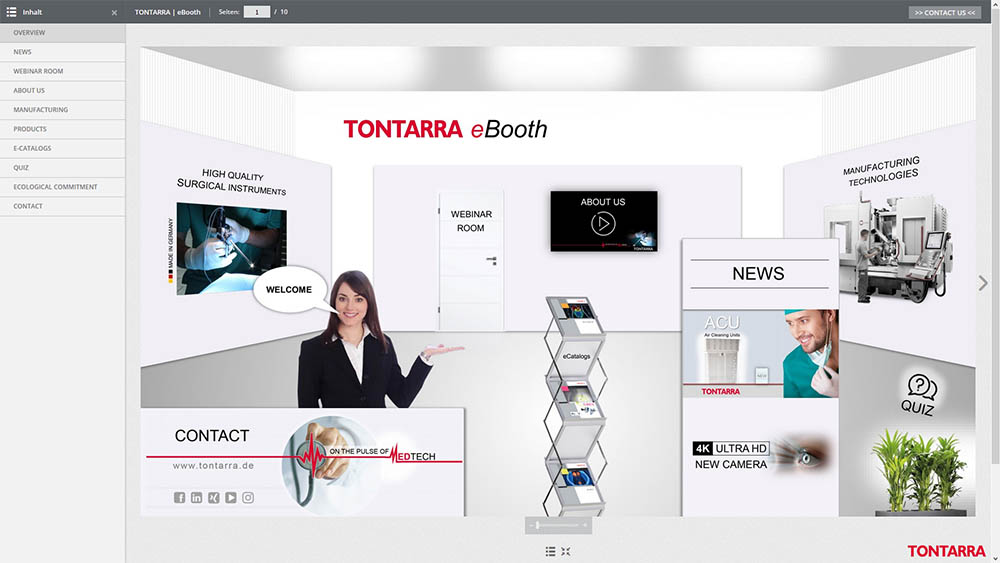Image resolution: width=1000 pixels, height=563 pixels.
Task: Open the Quiz speech bubble icon
Action: (x=921, y=386)
